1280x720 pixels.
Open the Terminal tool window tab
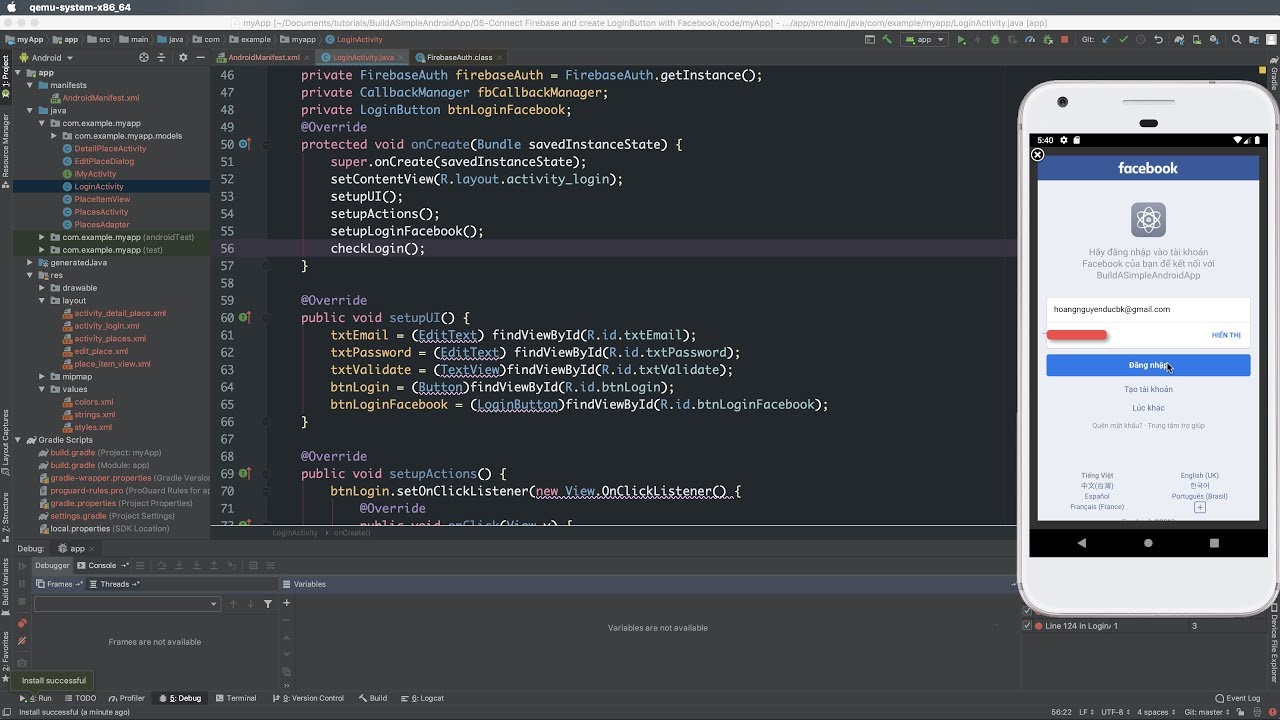click(235, 698)
